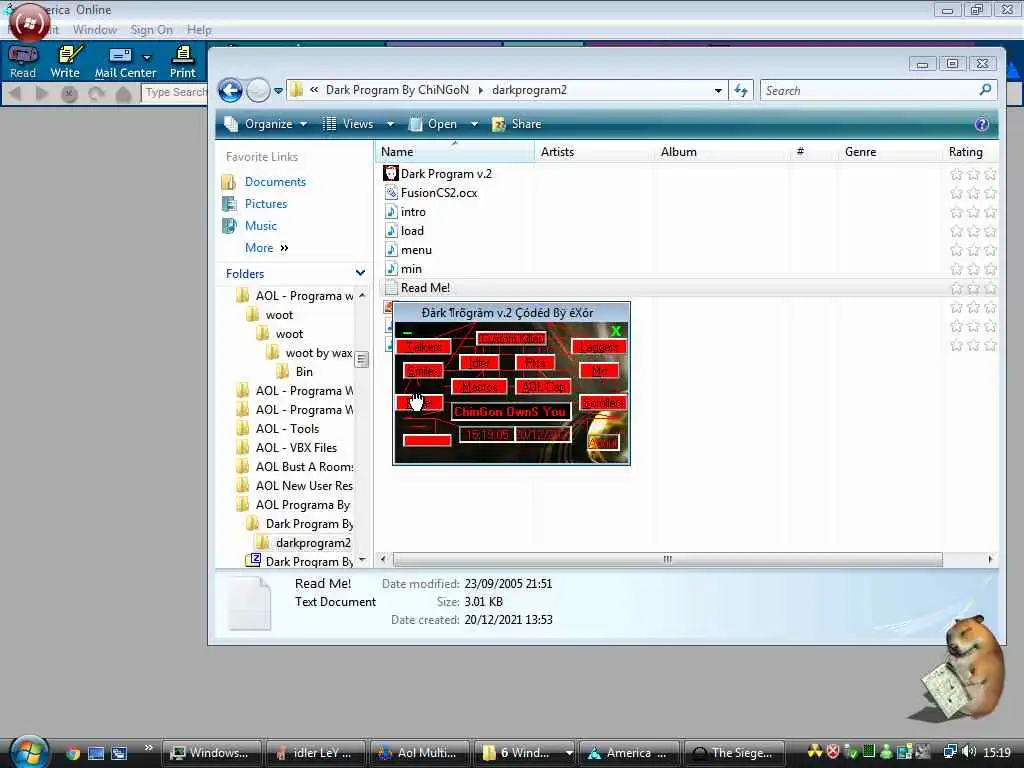Sort by Artists column header
1024x768 pixels.
[594, 152]
